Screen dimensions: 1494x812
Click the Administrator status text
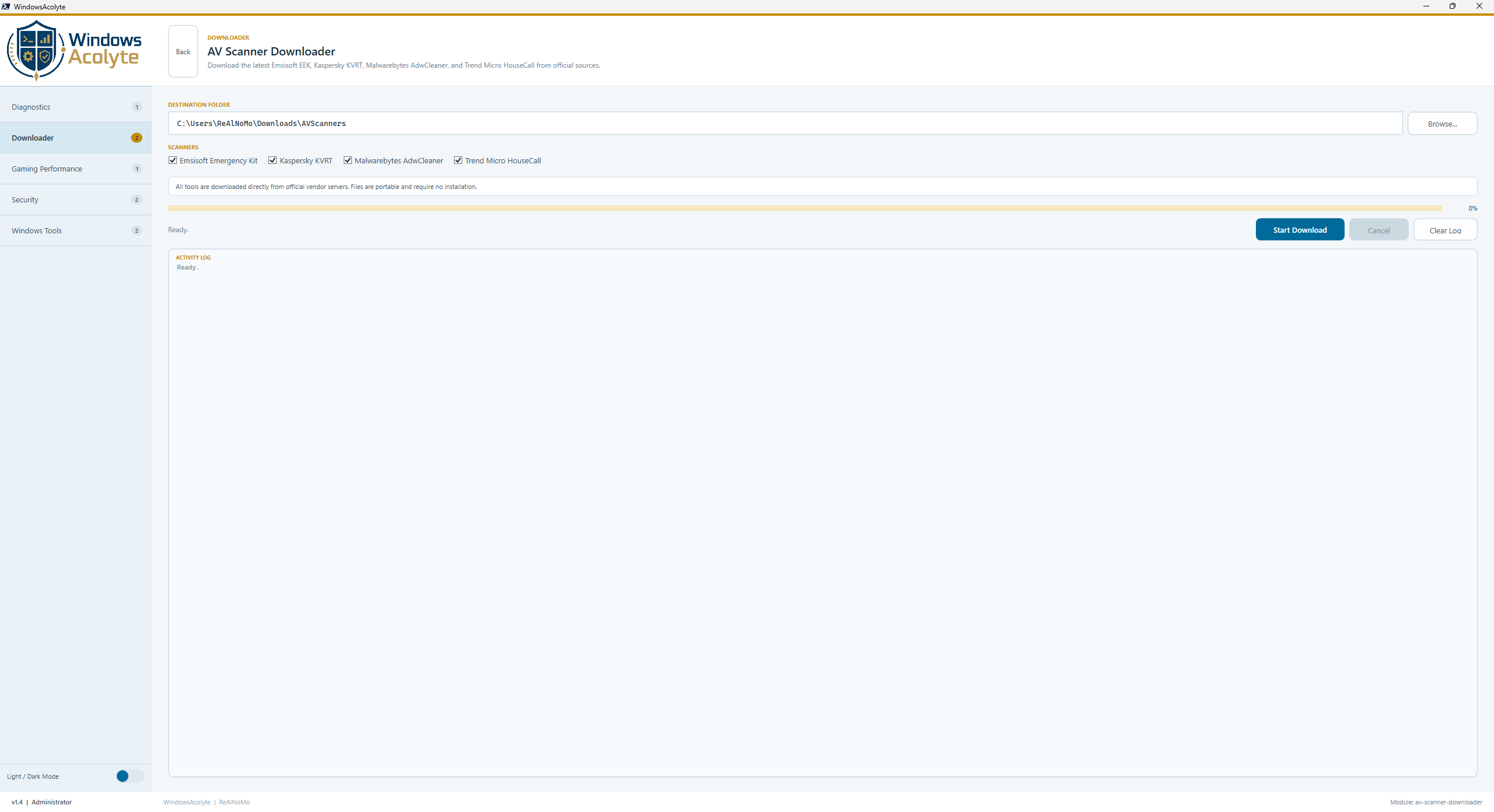coord(51,802)
